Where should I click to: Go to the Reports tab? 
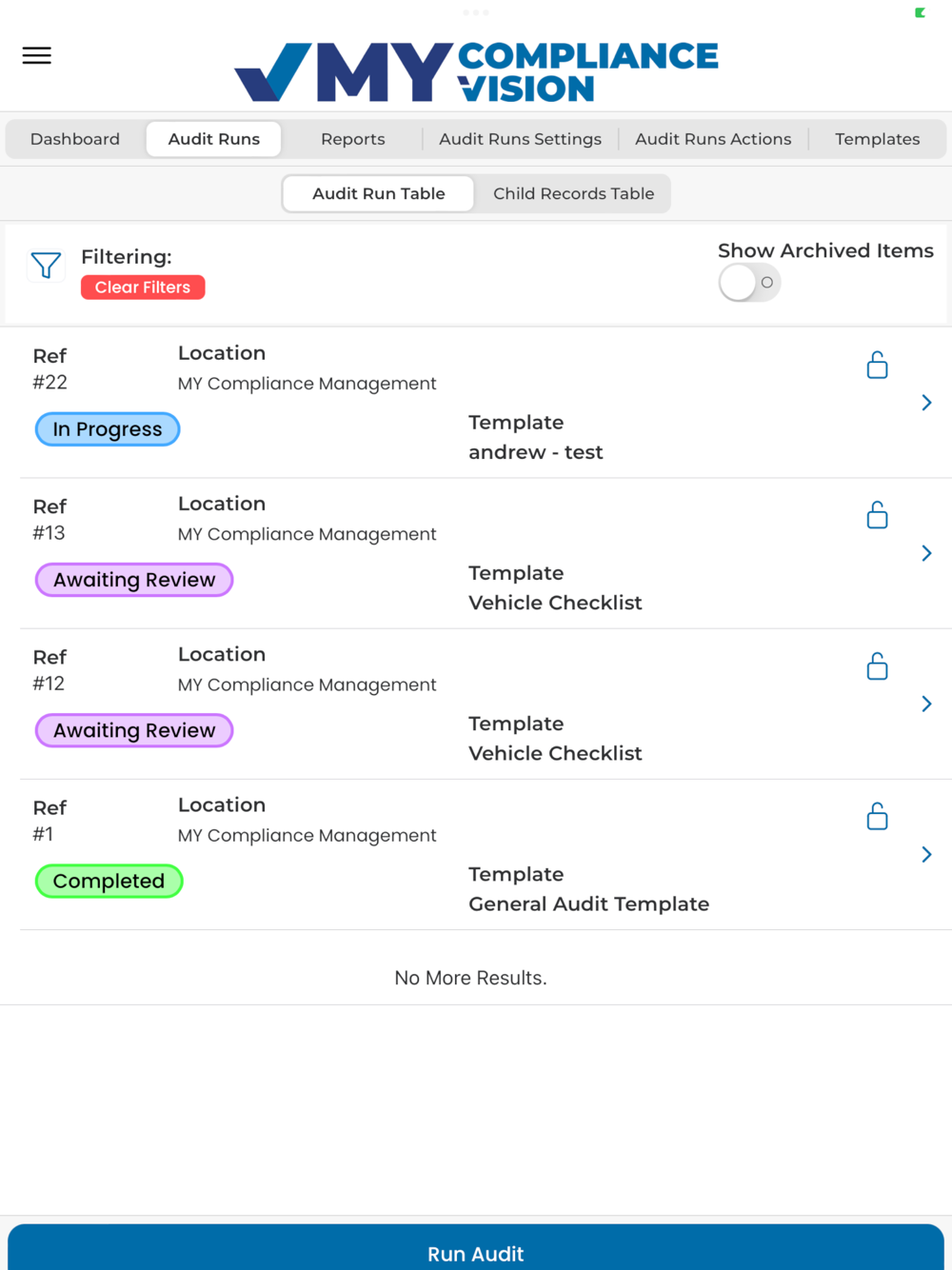[x=352, y=139]
